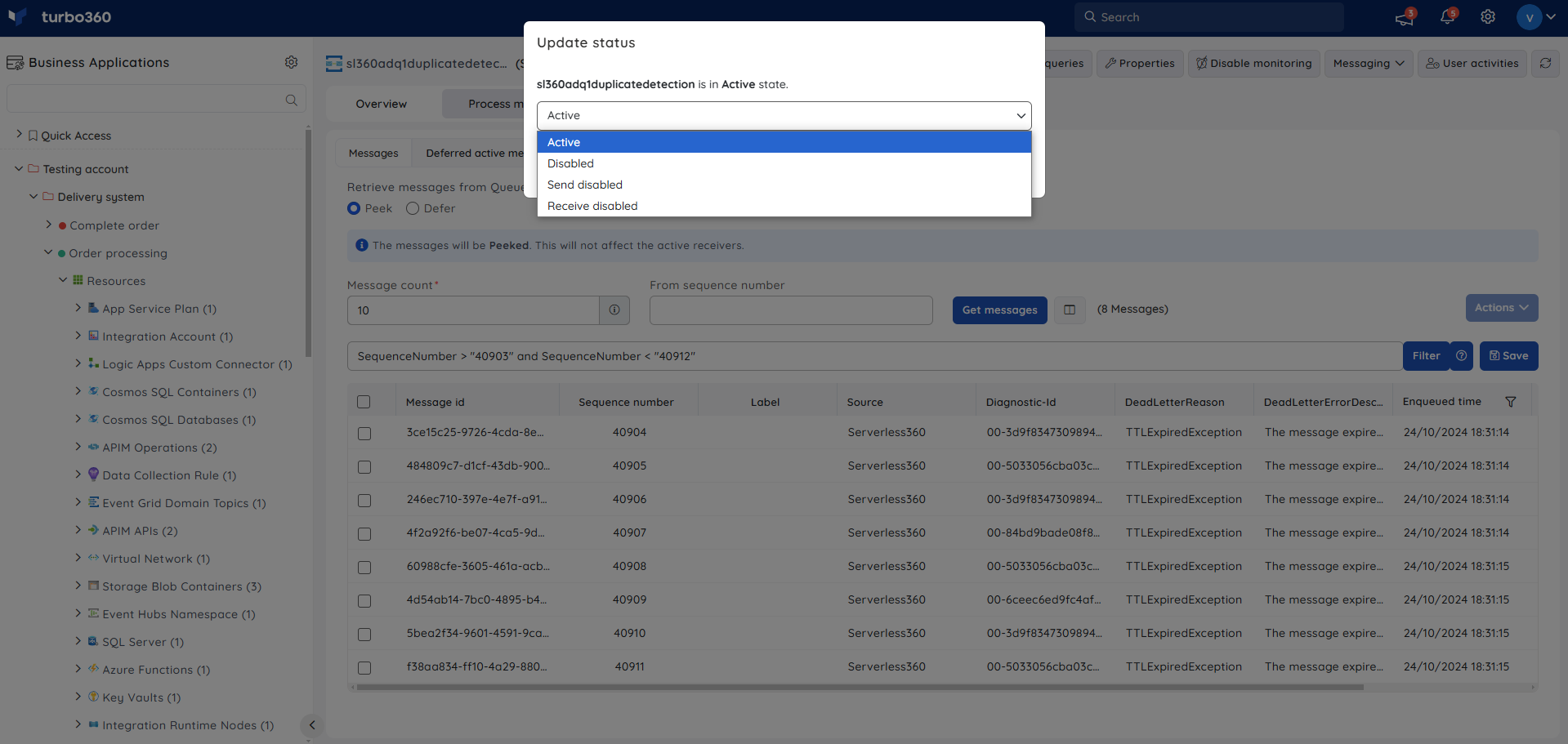The width and height of the screenshot is (1568, 744).
Task: Check the row for sequence number 40911
Action: coord(364,667)
